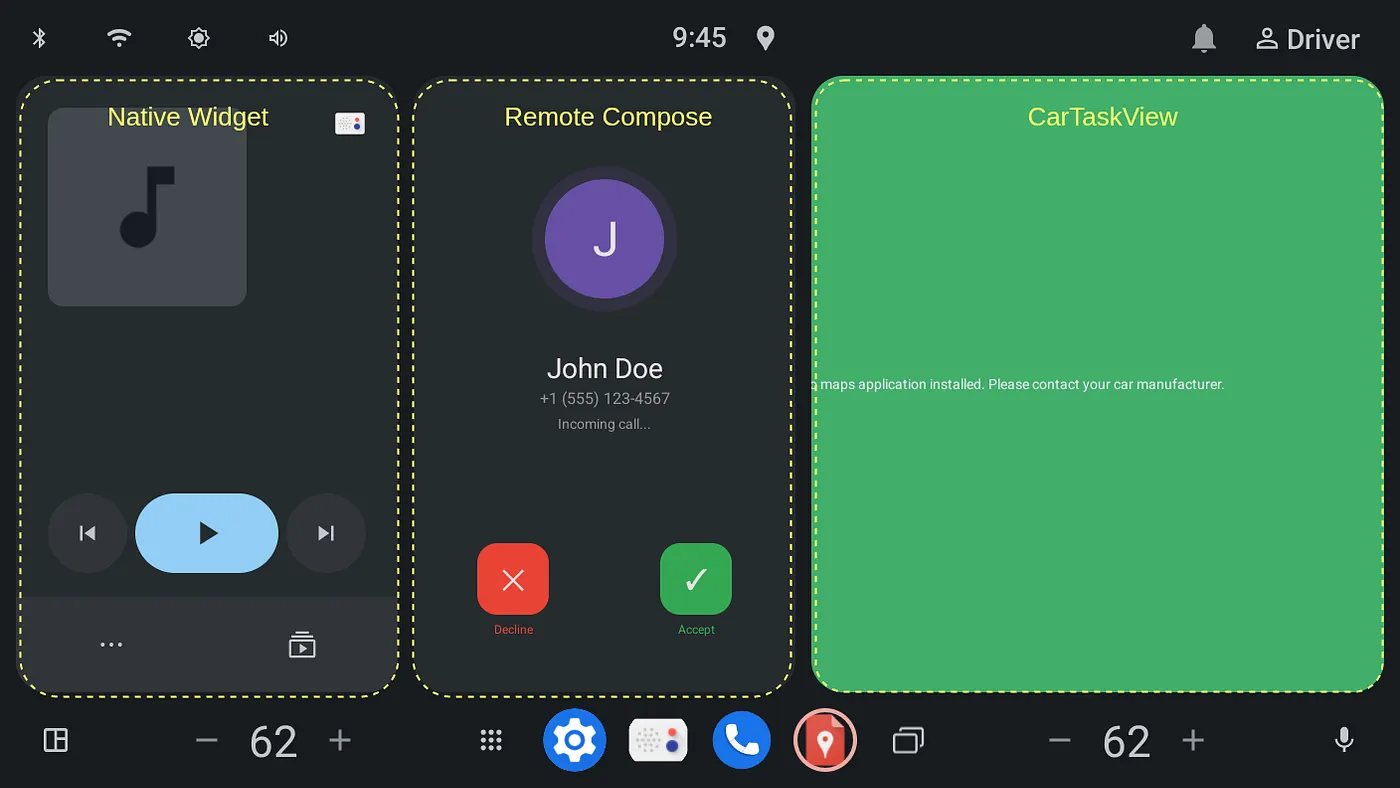Open the dashboard layout icon
1400x788 pixels.
click(x=56, y=740)
